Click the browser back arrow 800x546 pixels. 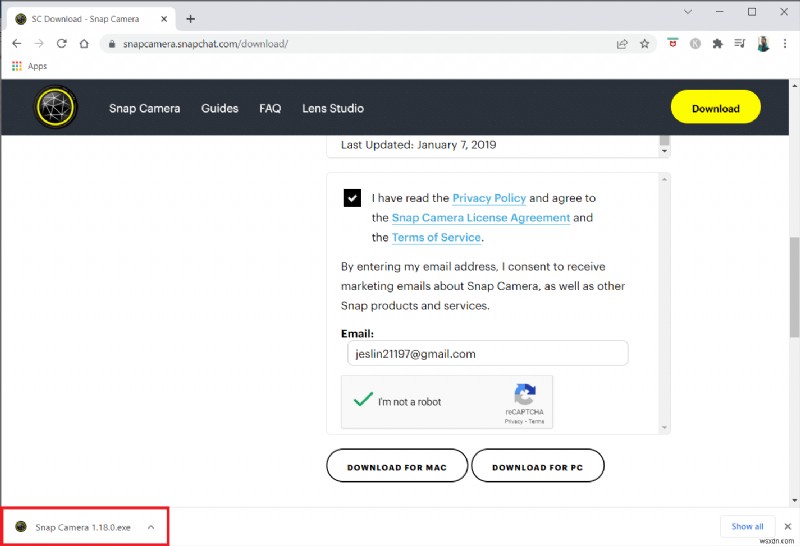pyautogui.click(x=17, y=44)
